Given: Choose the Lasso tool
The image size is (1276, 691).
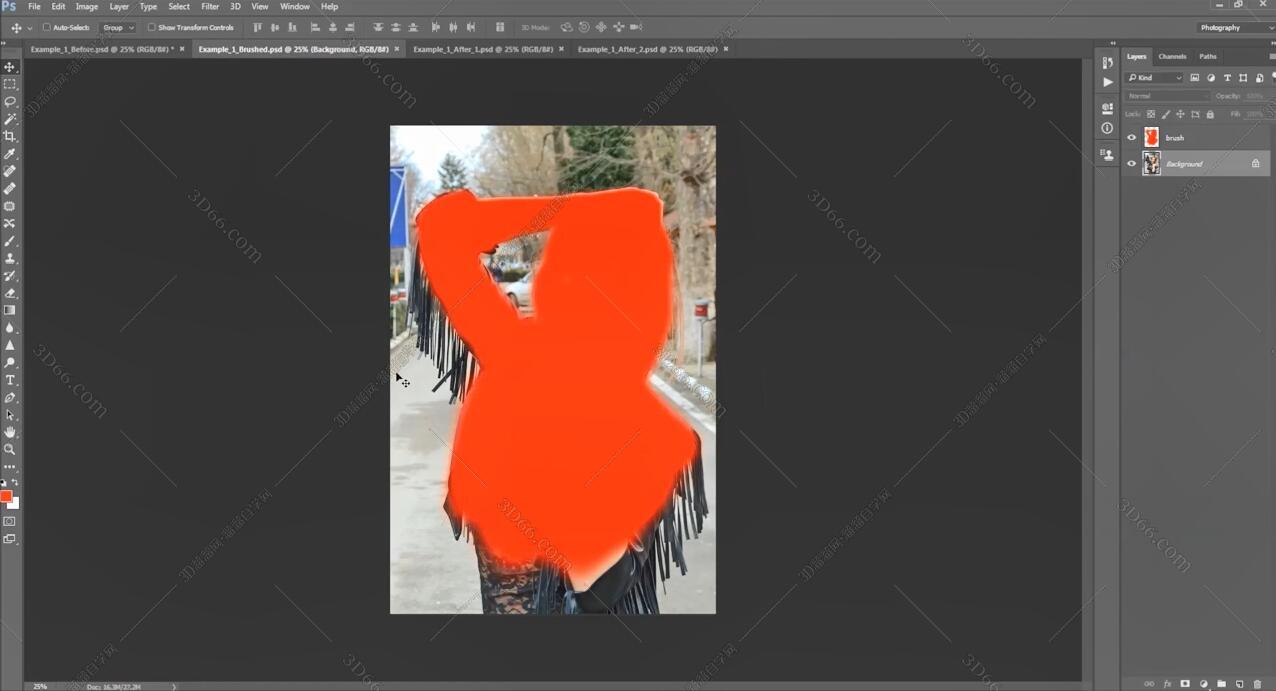Looking at the screenshot, I should click(x=10, y=102).
